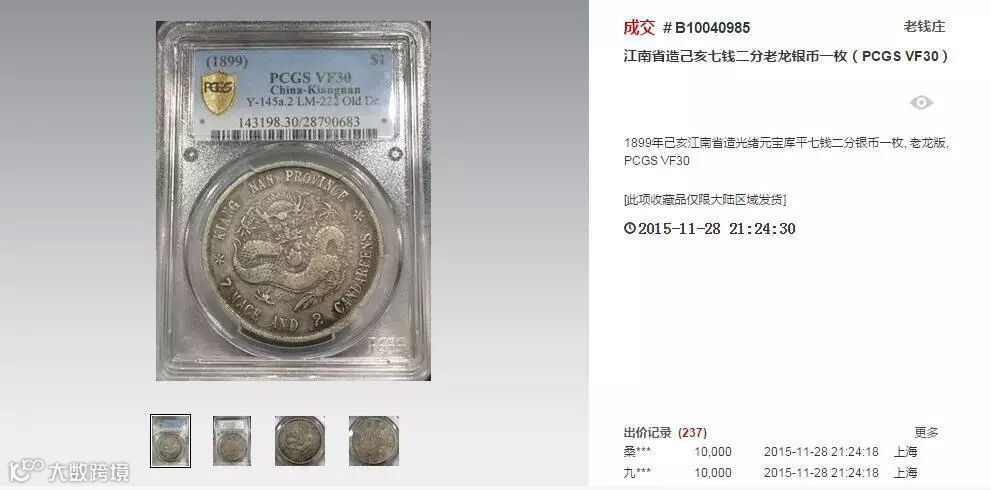Click the shipping restriction notice text

(705, 200)
